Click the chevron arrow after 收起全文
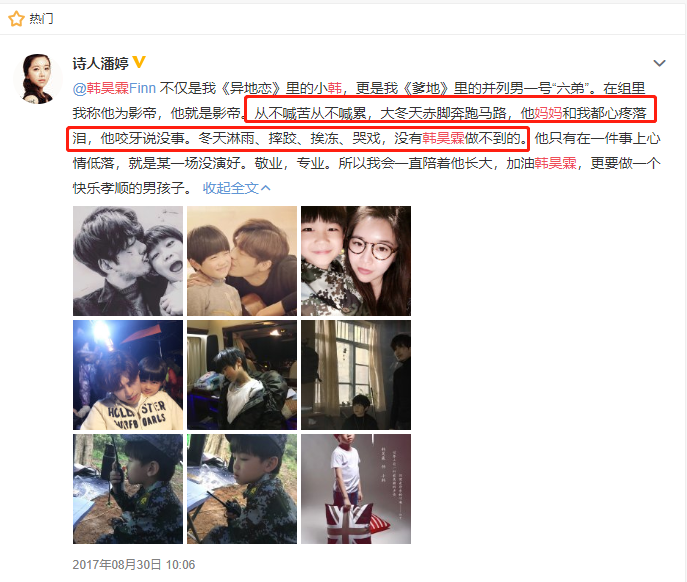The image size is (687, 582). (x=266, y=188)
